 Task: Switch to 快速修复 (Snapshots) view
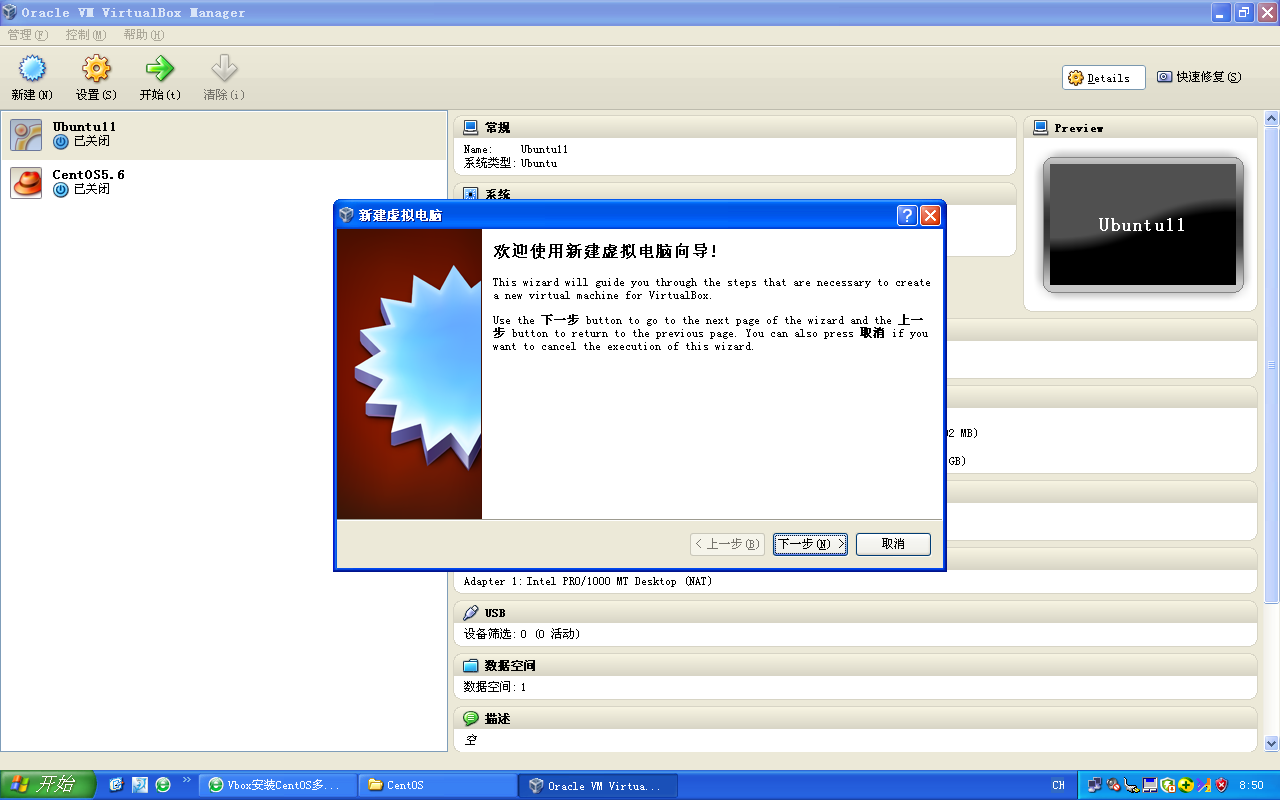pos(1199,77)
